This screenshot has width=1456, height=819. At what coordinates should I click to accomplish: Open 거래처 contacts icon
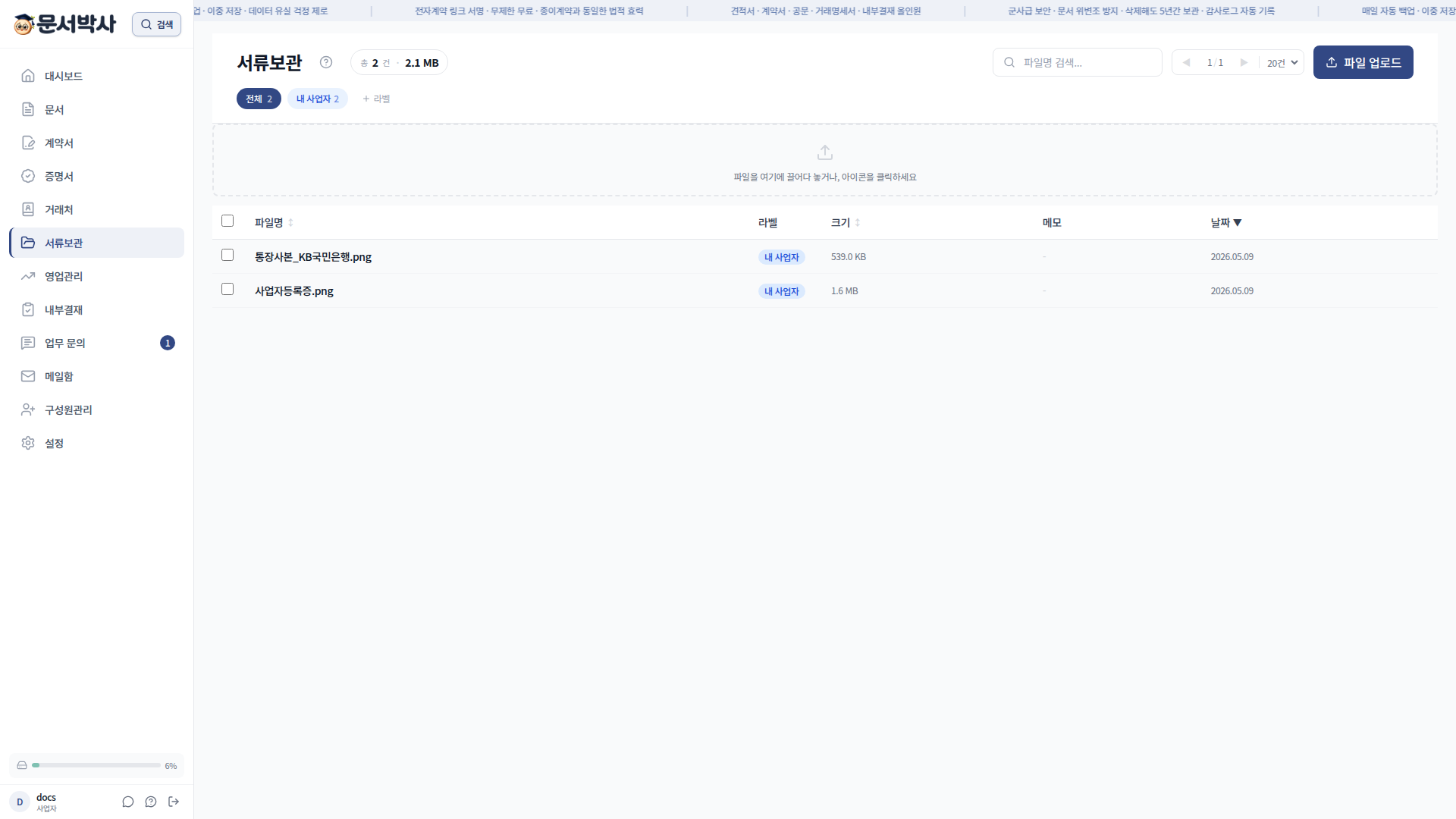[x=28, y=209]
